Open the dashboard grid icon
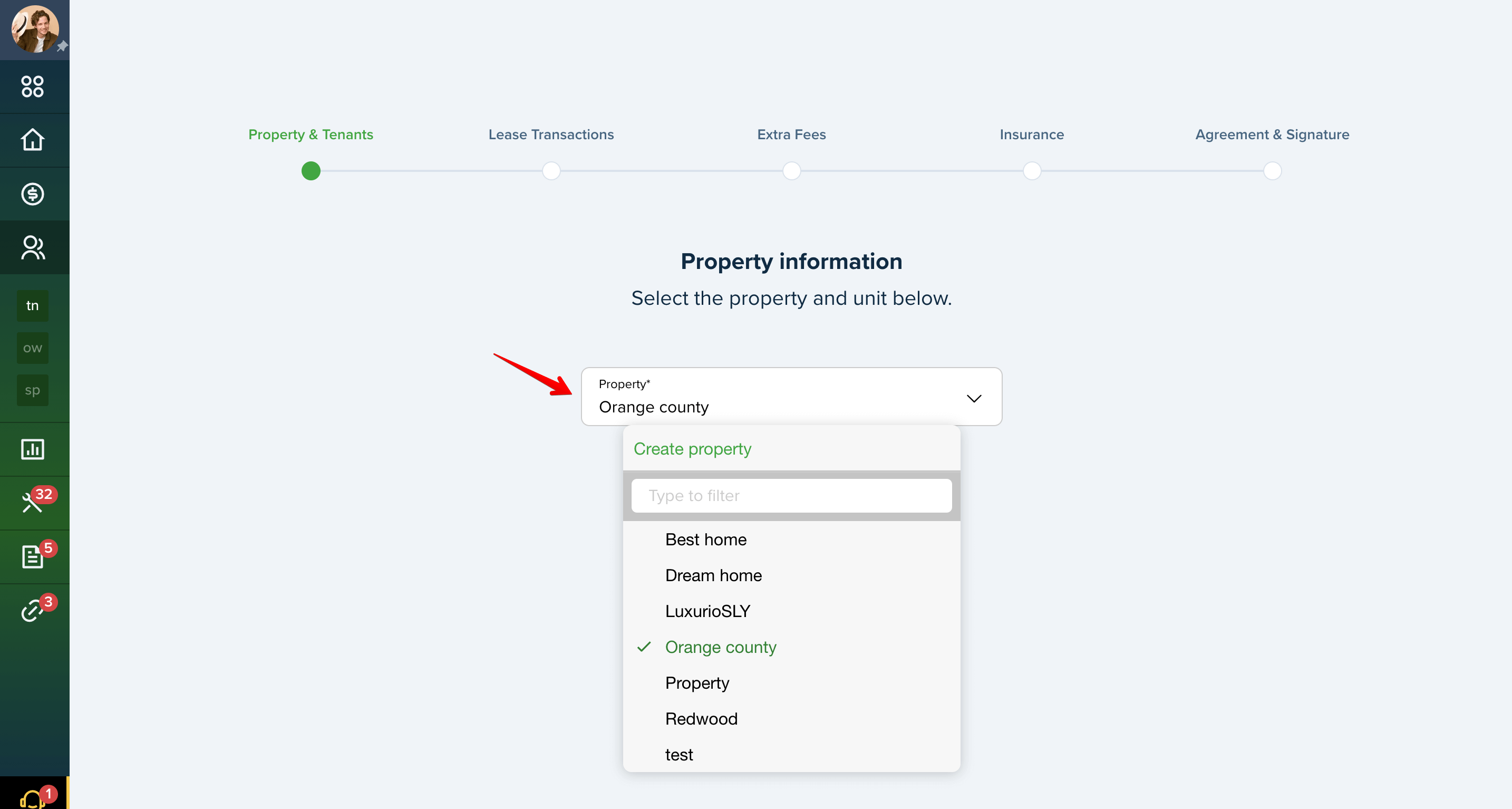 click(x=32, y=86)
